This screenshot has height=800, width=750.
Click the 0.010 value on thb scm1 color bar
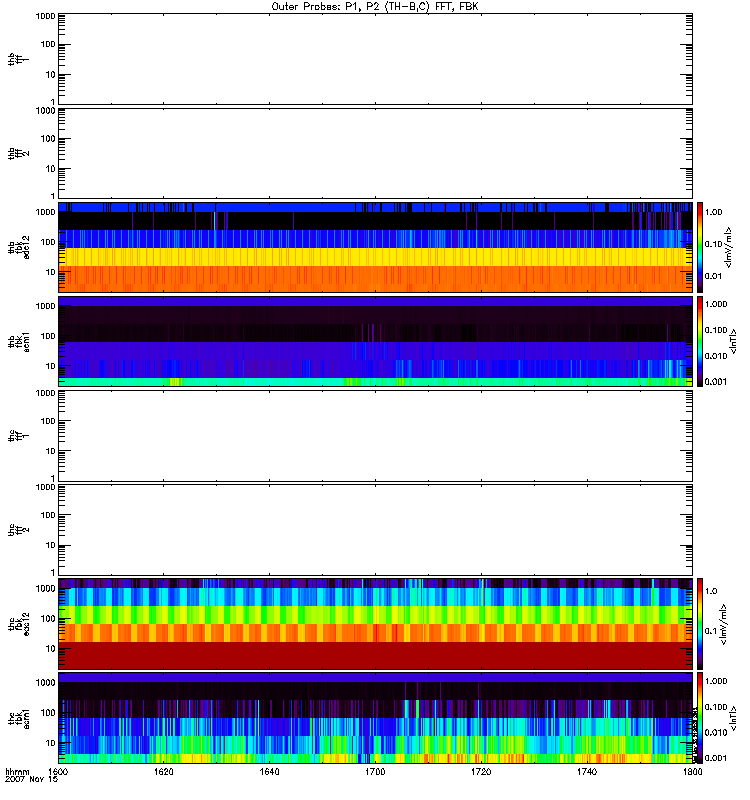[x=716, y=356]
